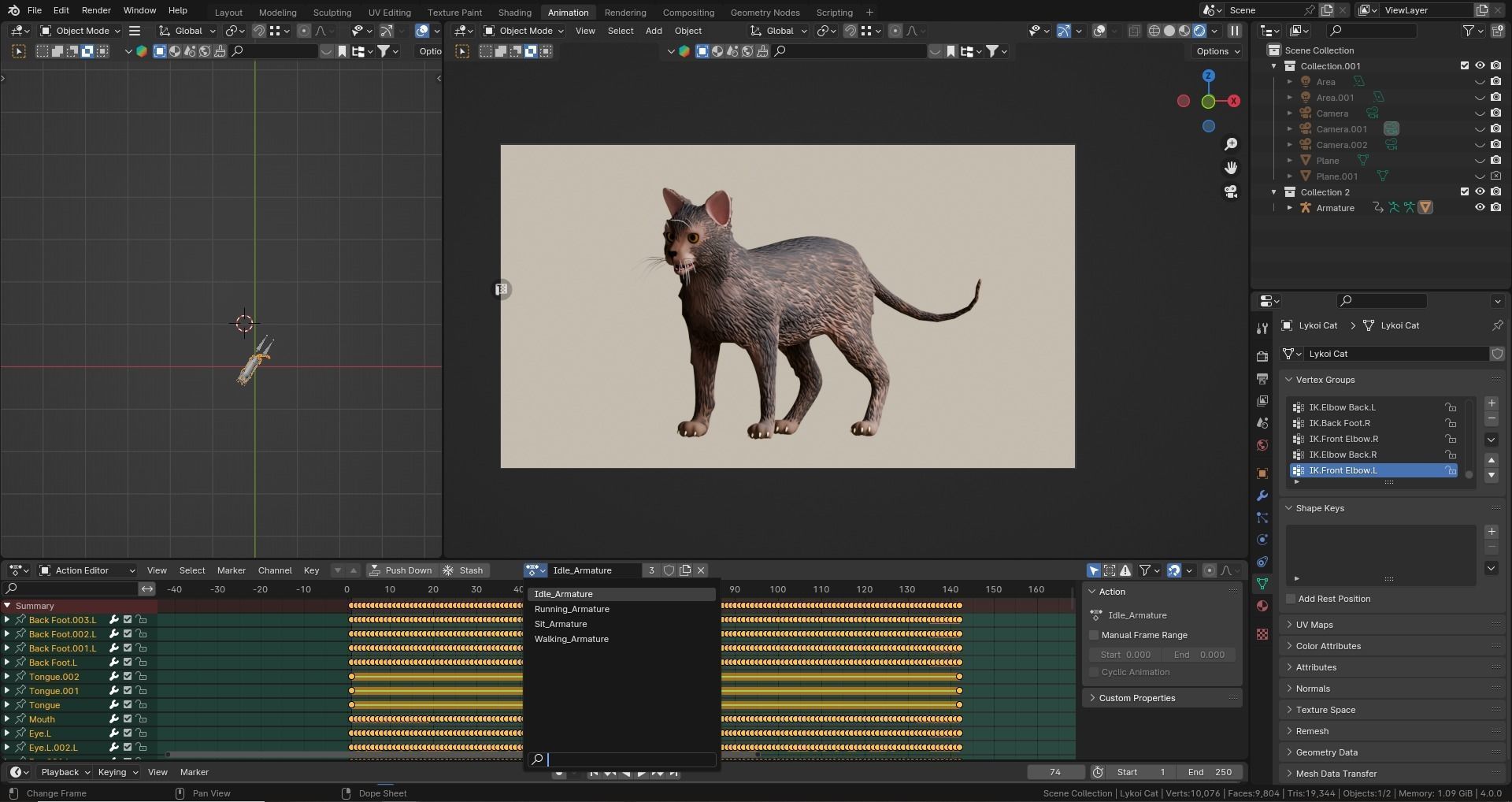Image resolution: width=1512 pixels, height=802 pixels.
Task: Open the Render properties tab
Action: pyautogui.click(x=1262, y=356)
